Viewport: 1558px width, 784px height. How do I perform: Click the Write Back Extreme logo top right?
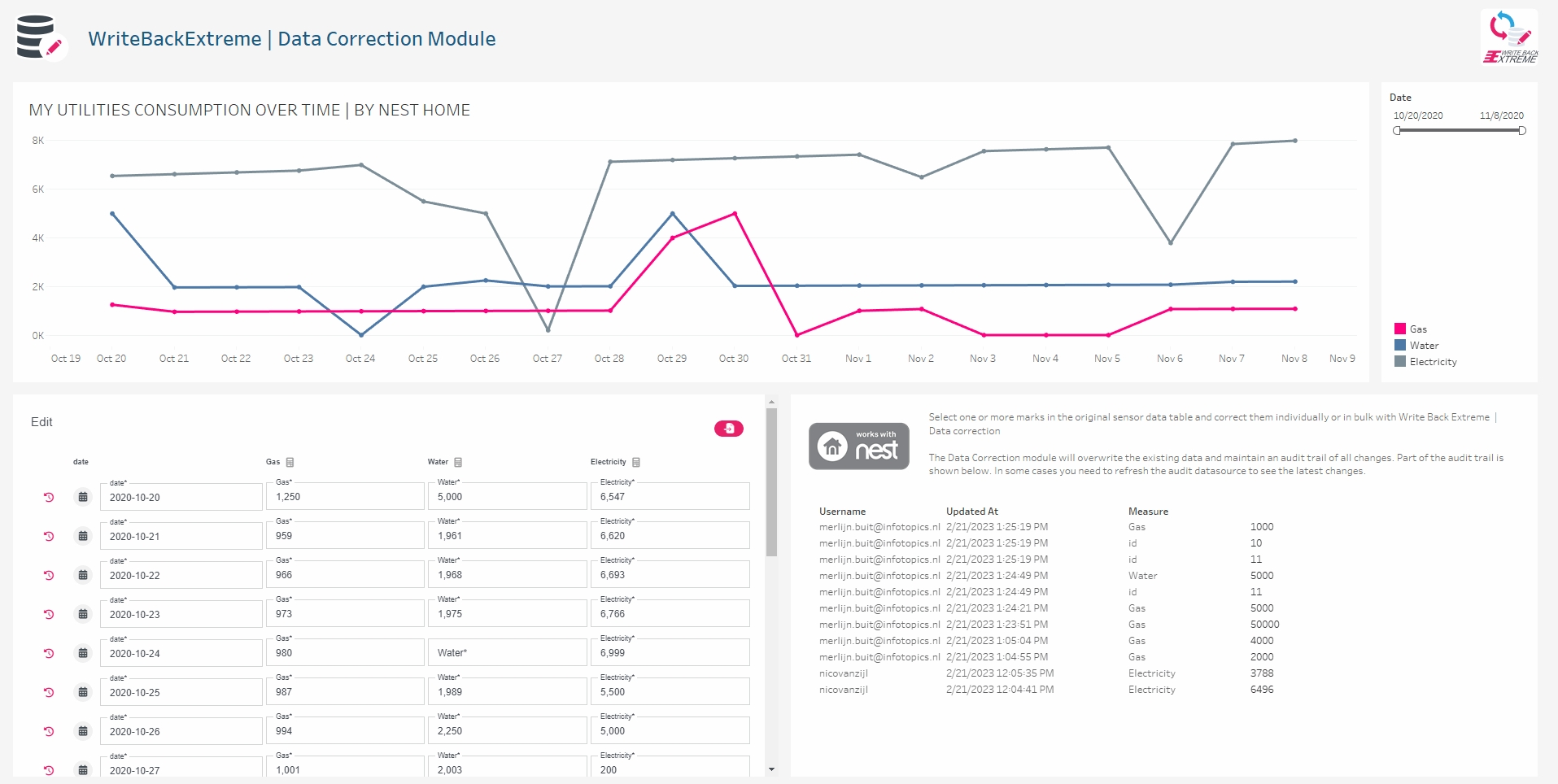click(1509, 37)
